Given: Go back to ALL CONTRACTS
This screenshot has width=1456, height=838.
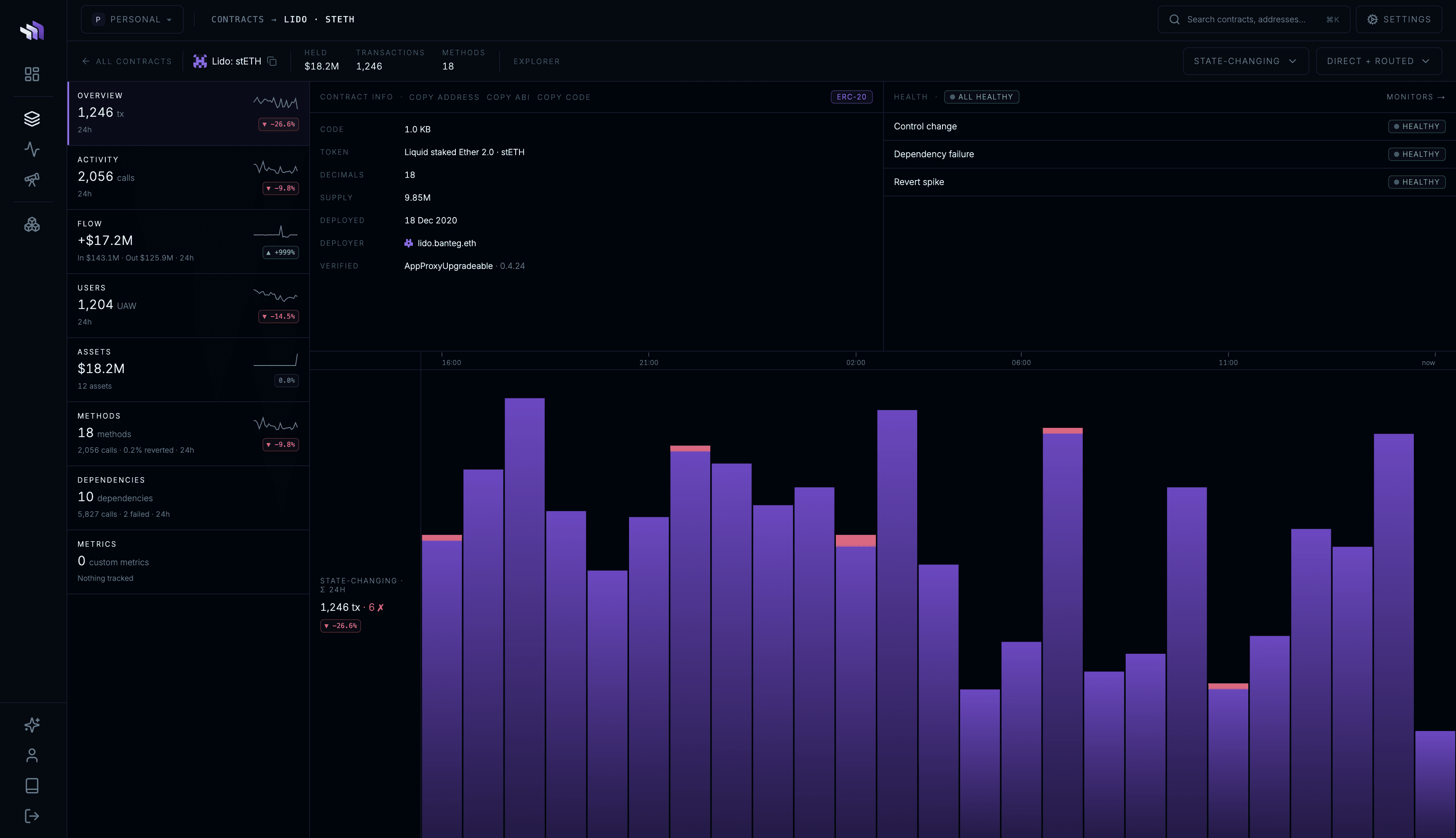Looking at the screenshot, I should [x=127, y=61].
